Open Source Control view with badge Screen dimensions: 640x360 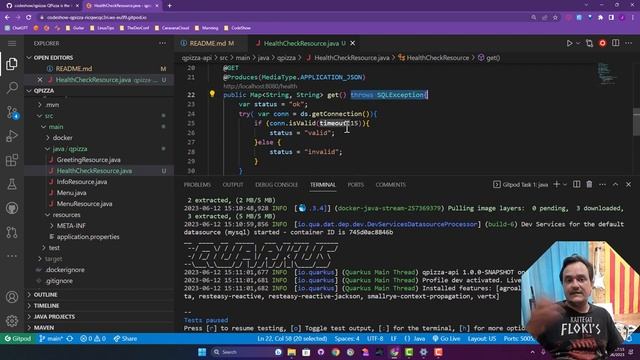click(x=12, y=112)
